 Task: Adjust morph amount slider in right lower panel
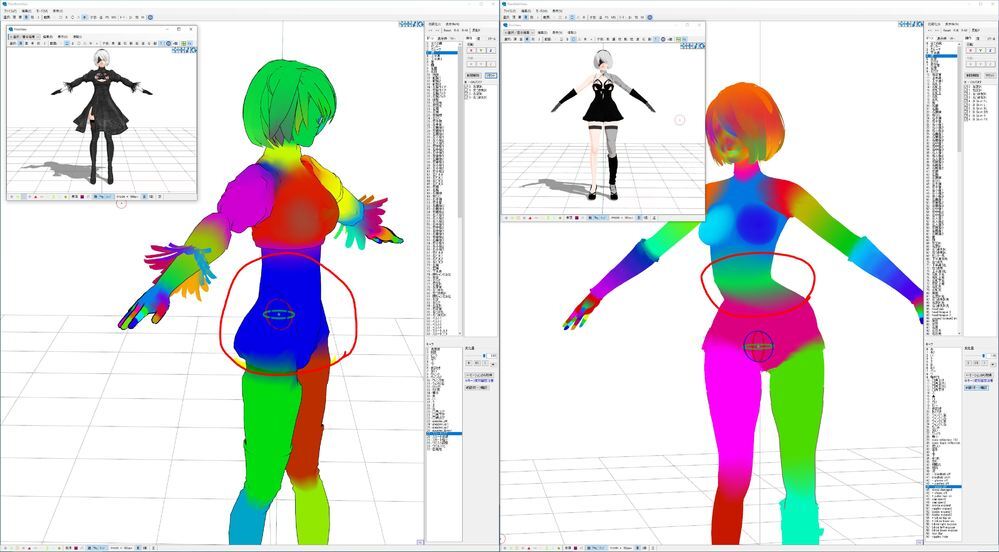click(973, 355)
